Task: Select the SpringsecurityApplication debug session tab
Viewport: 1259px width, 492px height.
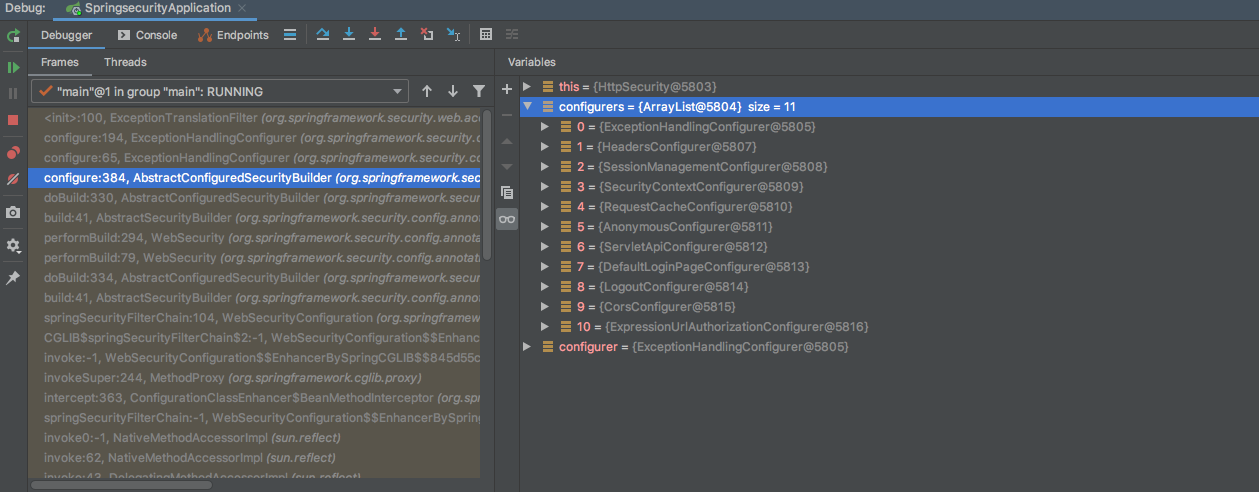Action: (x=154, y=8)
